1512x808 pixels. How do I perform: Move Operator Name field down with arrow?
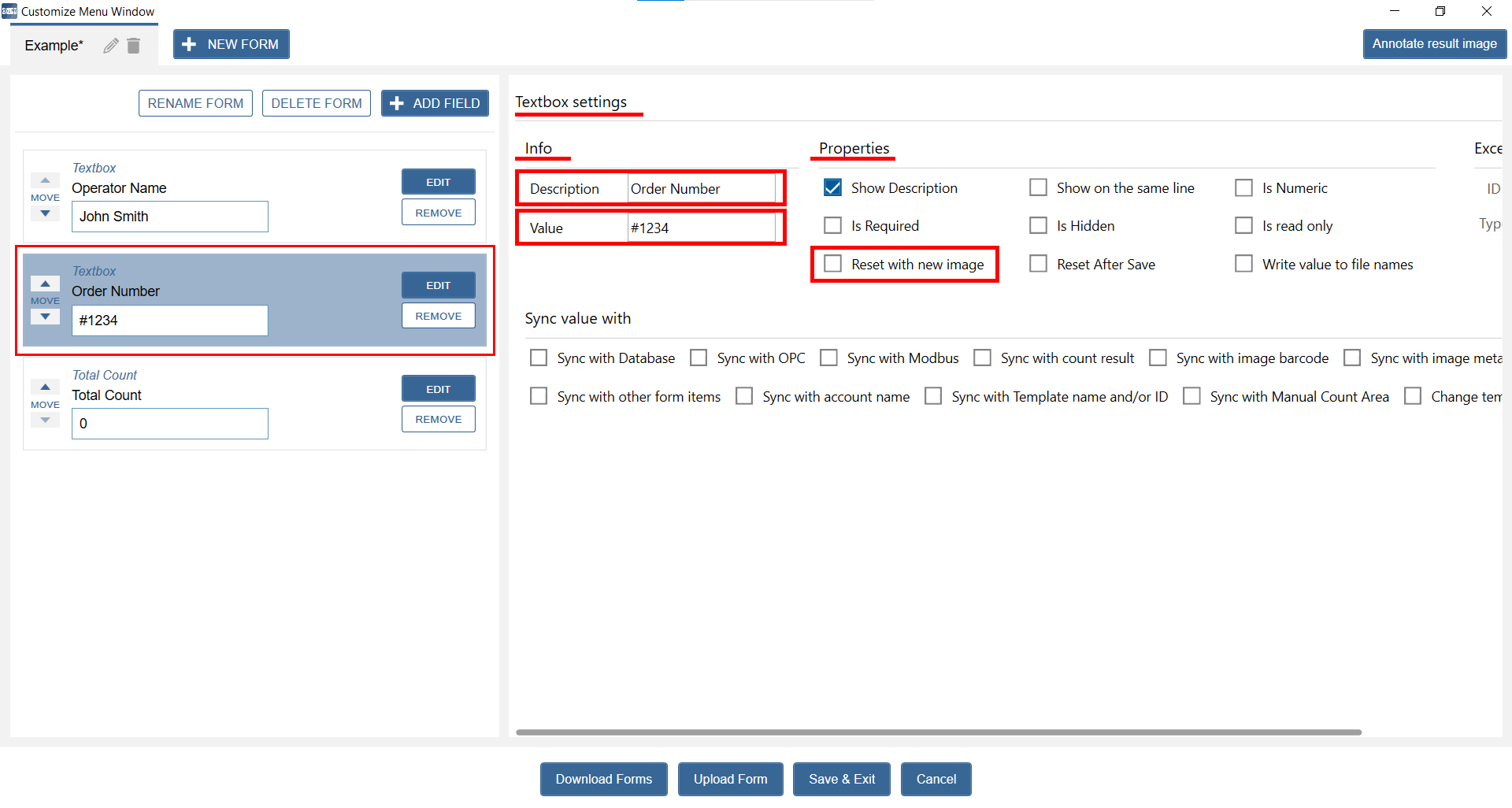(x=45, y=213)
